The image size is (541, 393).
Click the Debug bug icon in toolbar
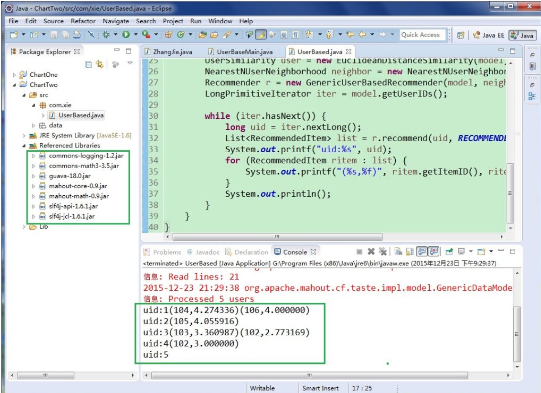pyautogui.click(x=106, y=34)
